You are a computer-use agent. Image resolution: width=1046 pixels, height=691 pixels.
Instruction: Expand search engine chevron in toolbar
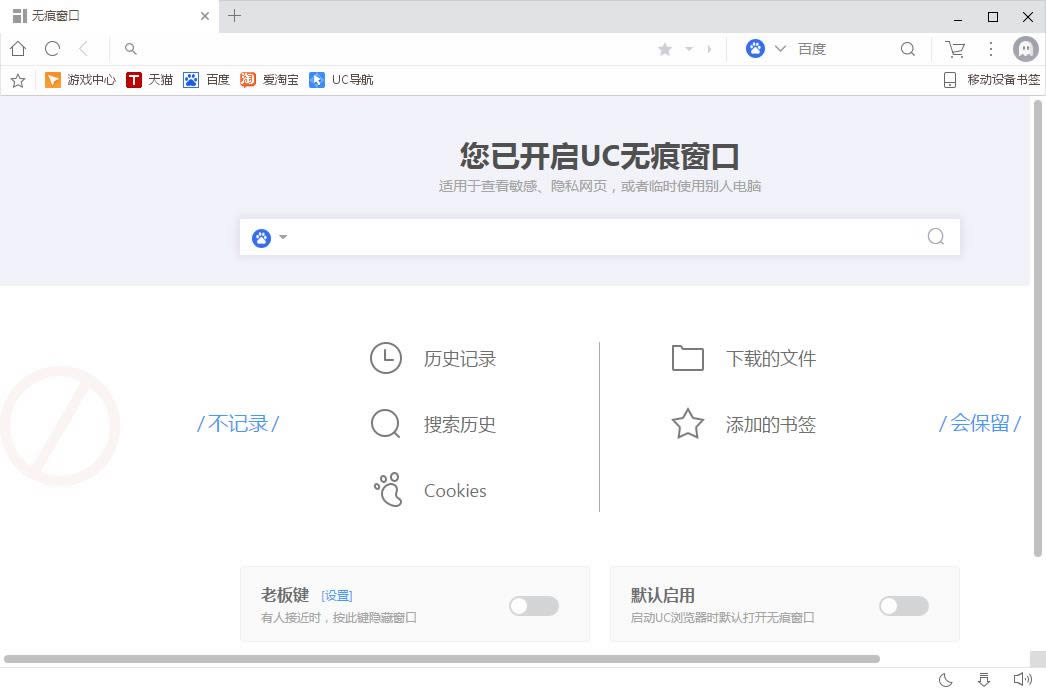780,49
